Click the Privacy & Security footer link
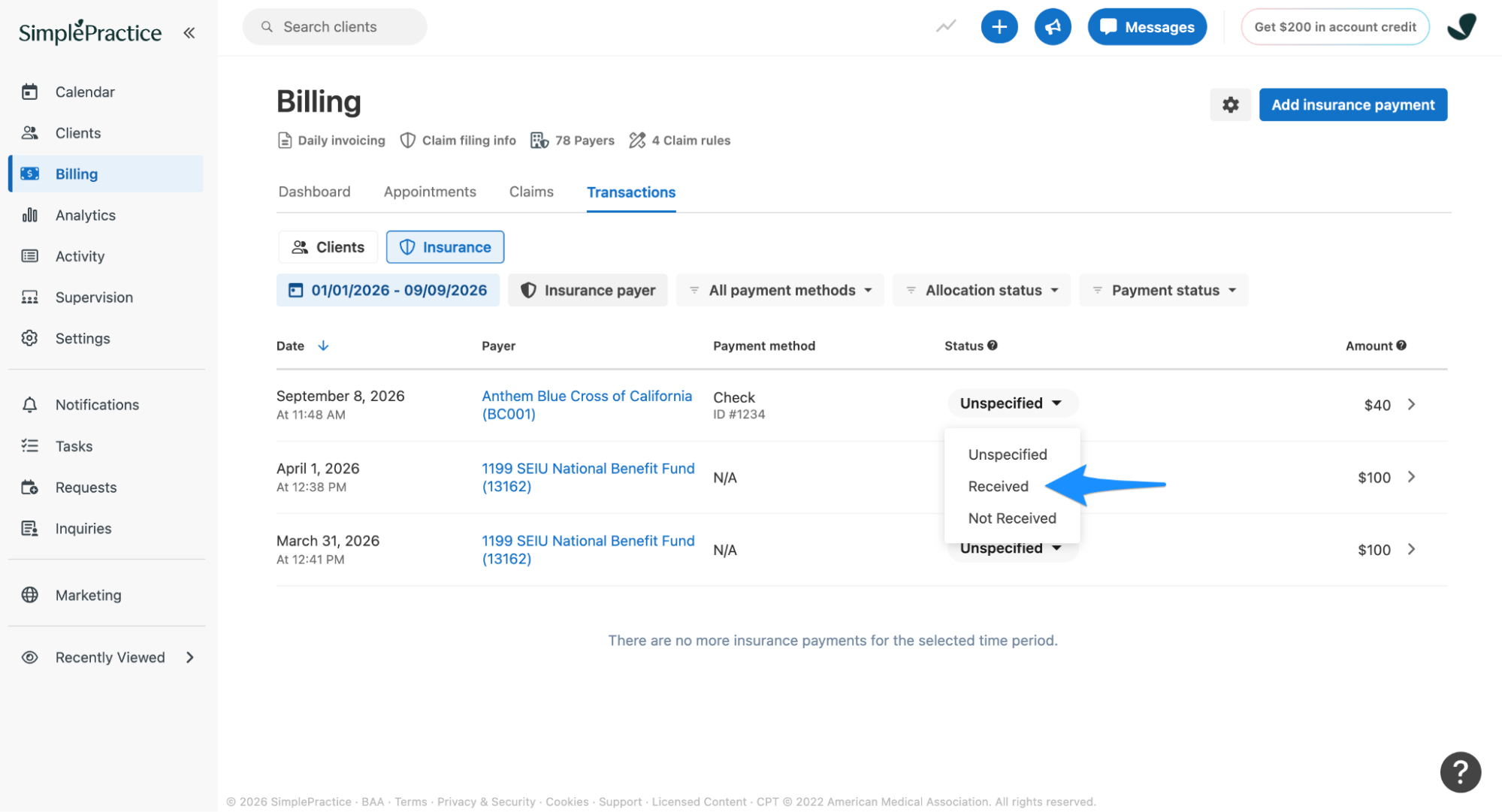 tap(486, 801)
